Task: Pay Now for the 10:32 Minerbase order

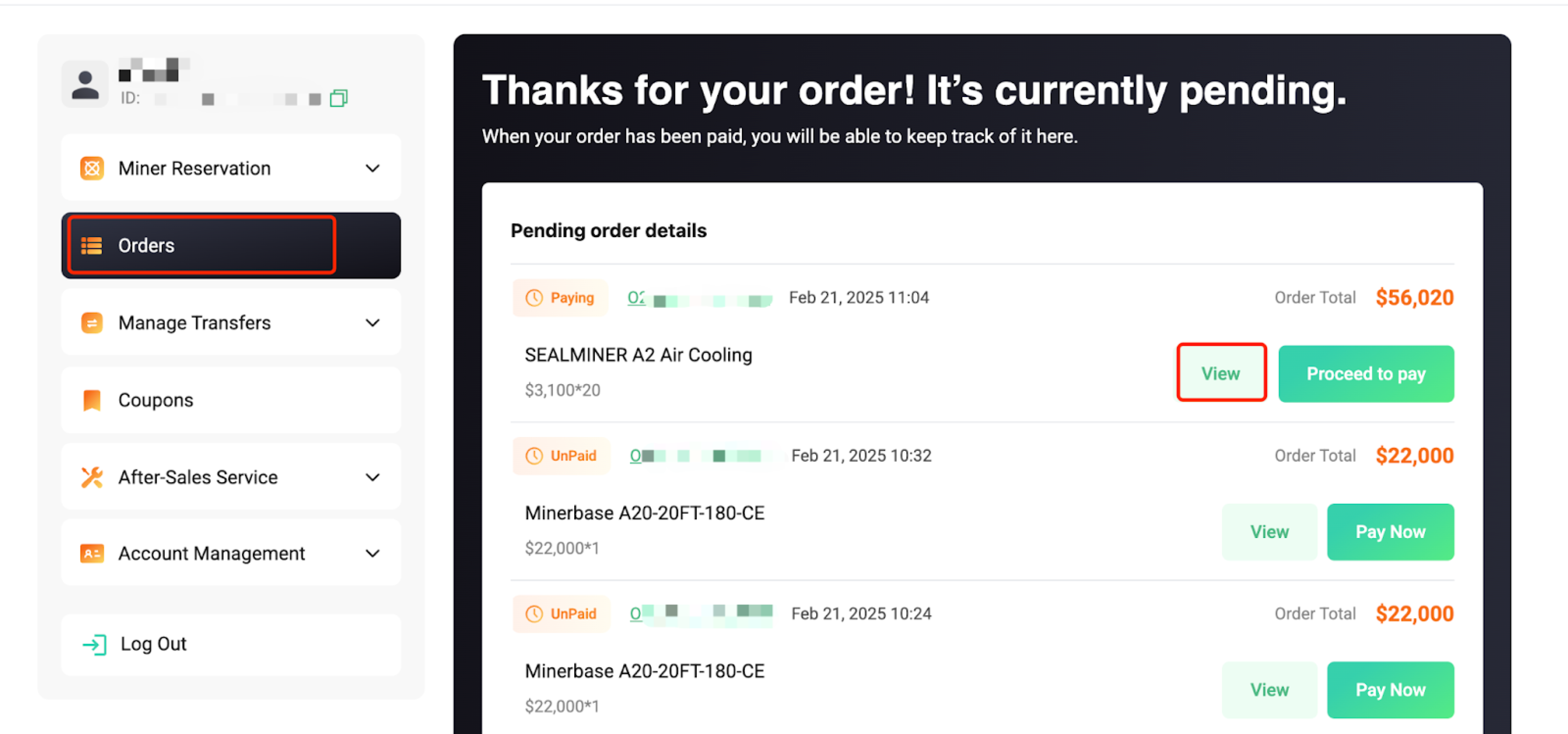Action: pos(1390,531)
